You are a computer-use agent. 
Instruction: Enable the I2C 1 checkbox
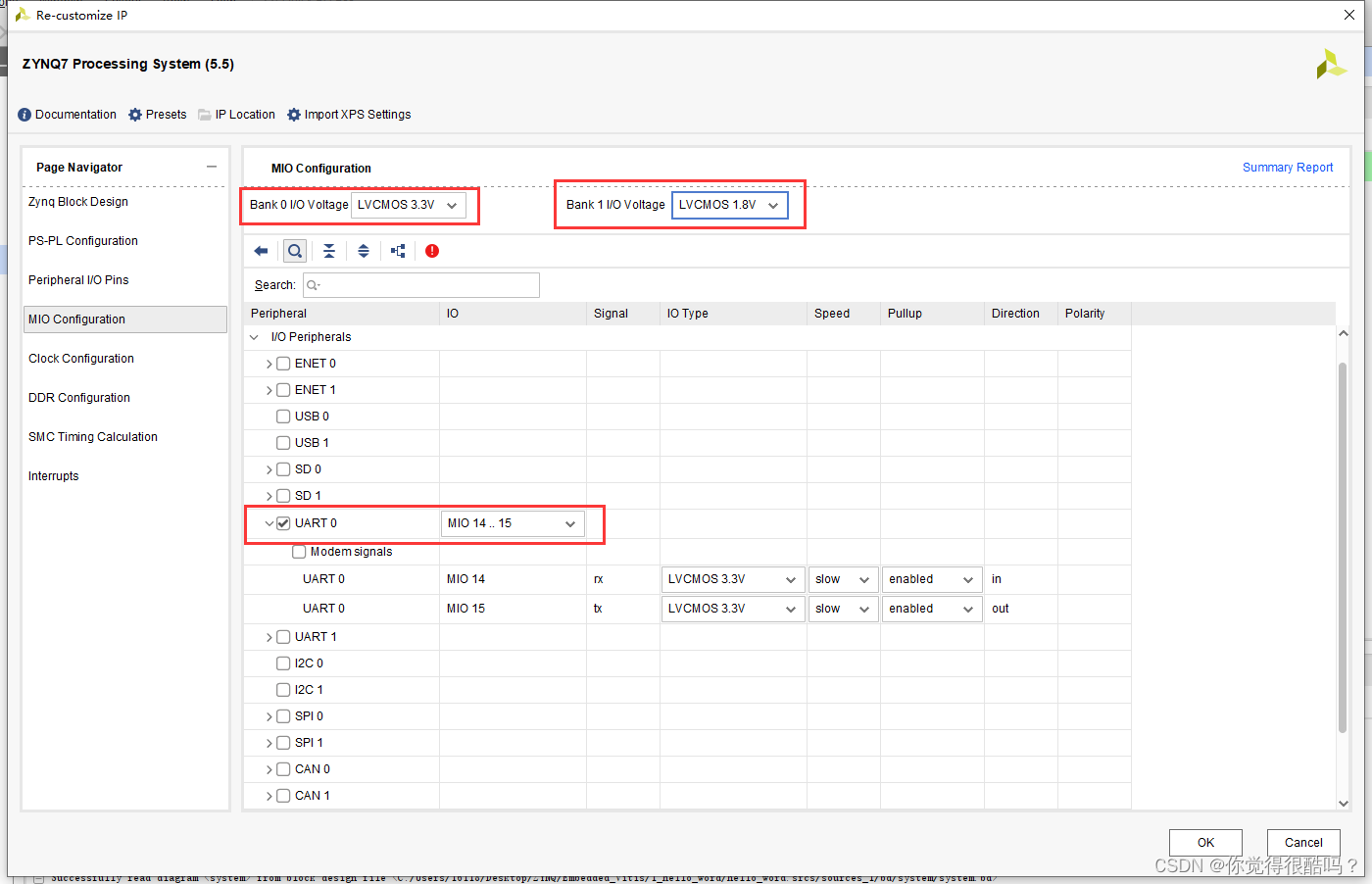coord(283,690)
